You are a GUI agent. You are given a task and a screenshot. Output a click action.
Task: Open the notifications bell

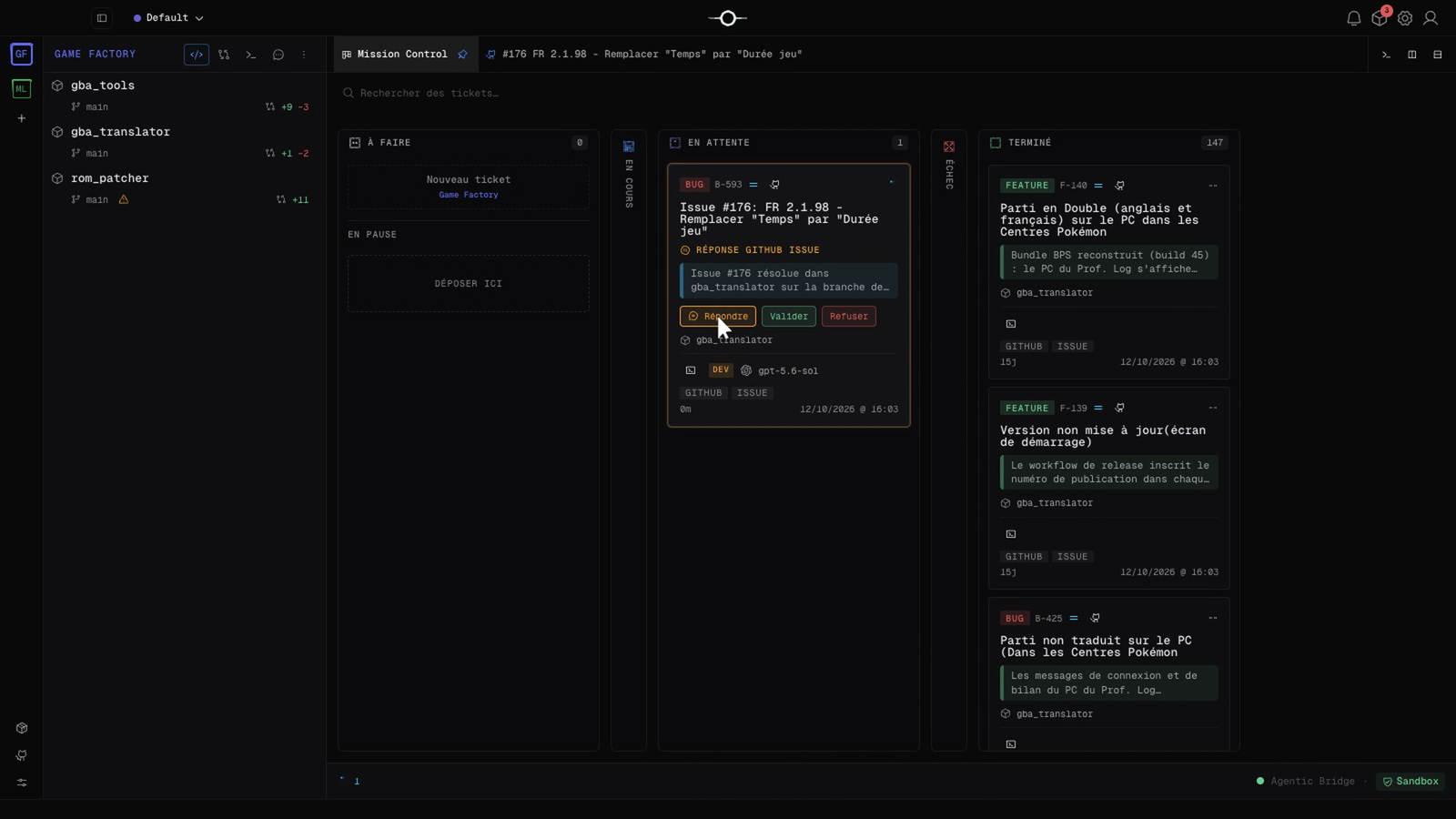1353,18
